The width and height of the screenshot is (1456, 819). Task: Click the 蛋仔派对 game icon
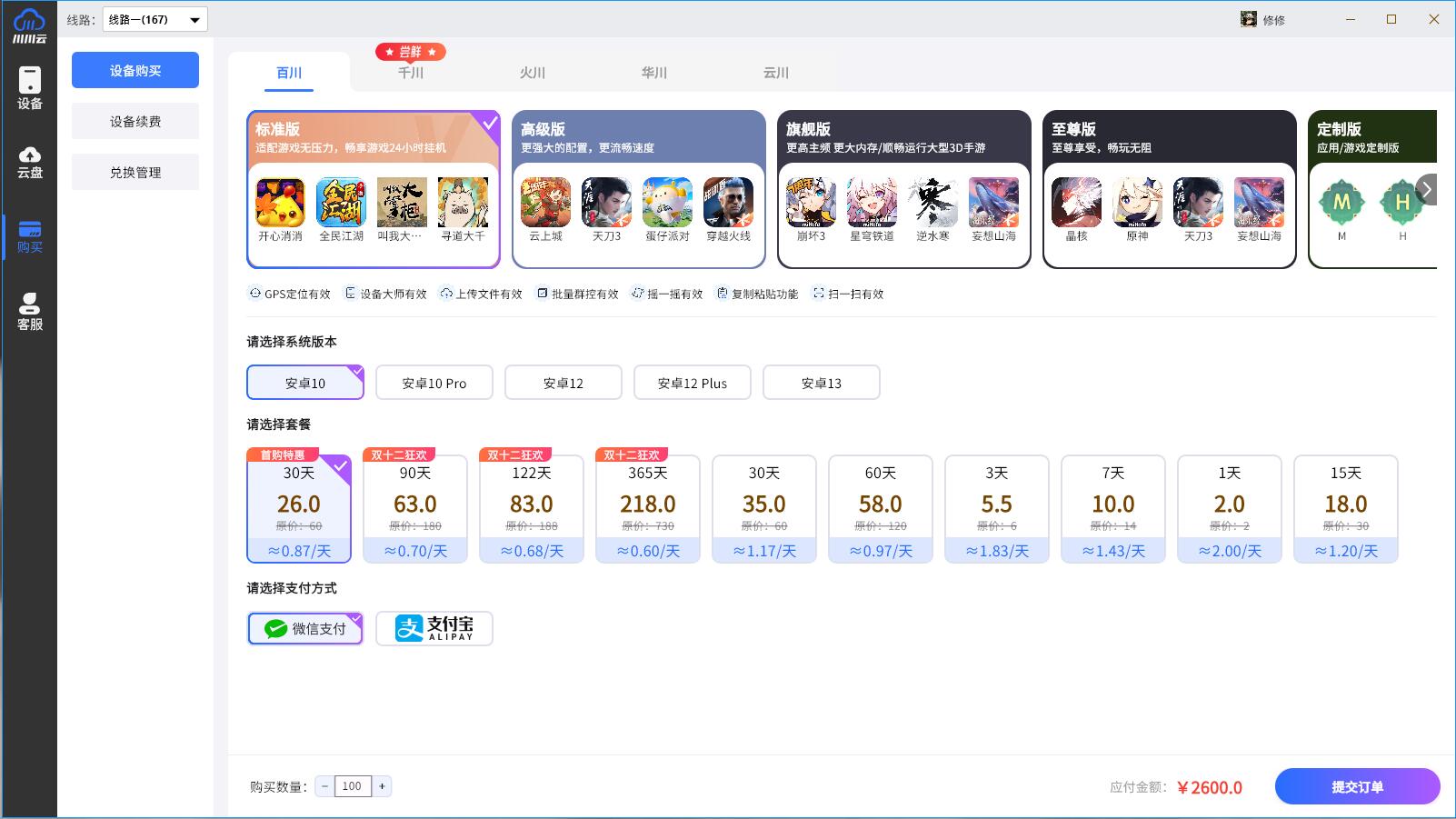coord(667,203)
